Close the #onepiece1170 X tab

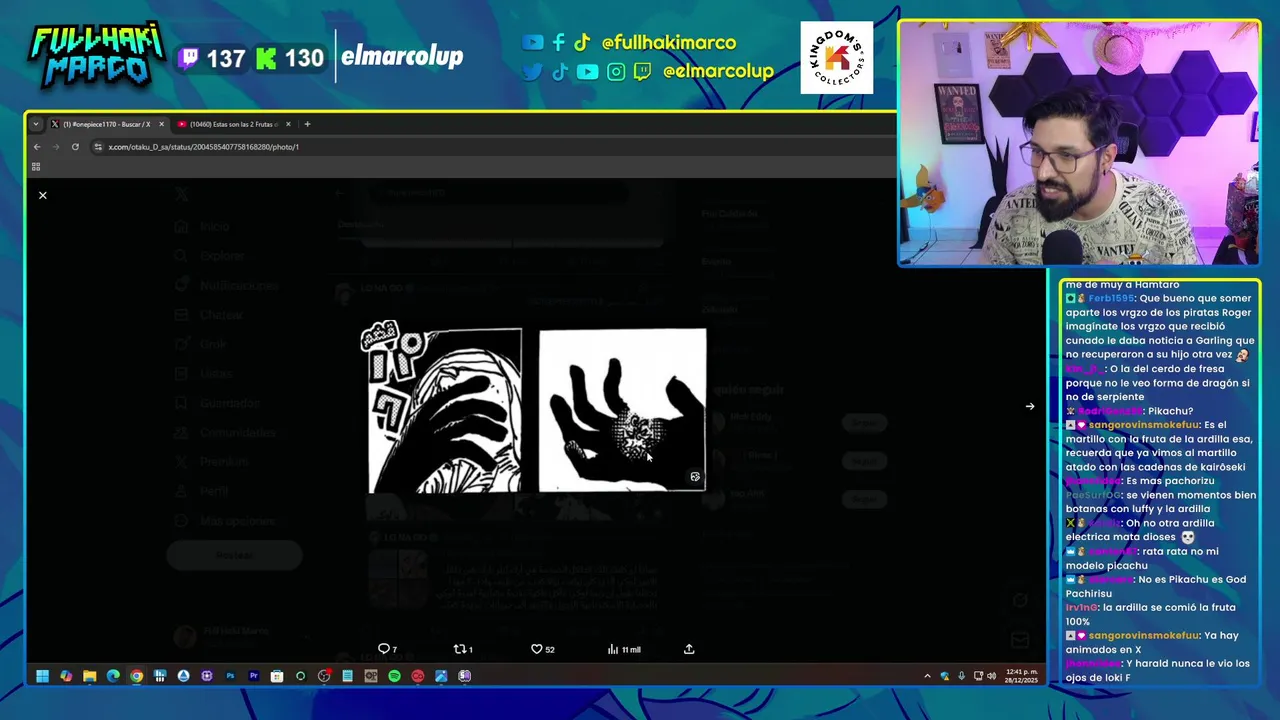[x=161, y=124]
